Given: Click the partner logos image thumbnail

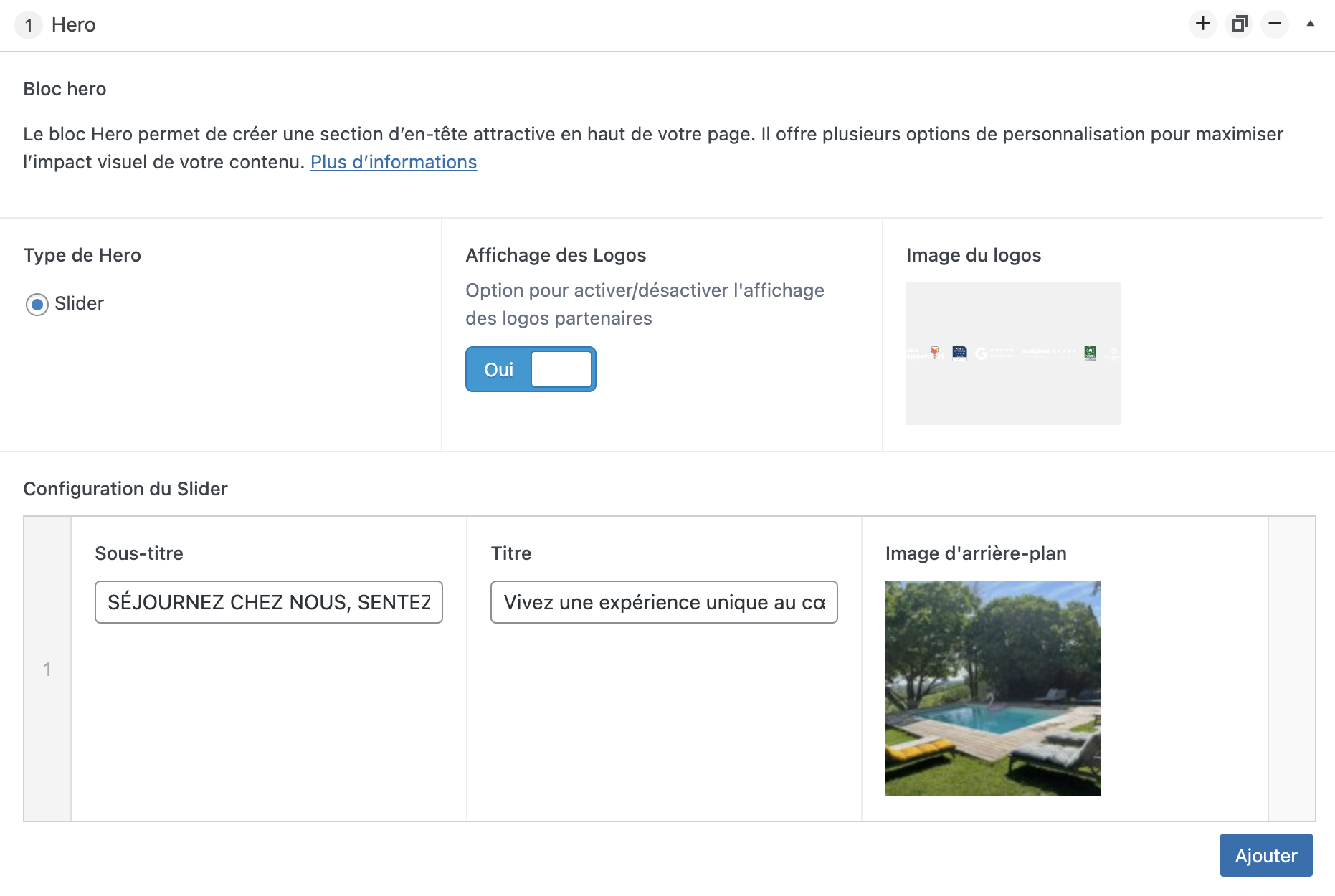Looking at the screenshot, I should tap(1013, 353).
